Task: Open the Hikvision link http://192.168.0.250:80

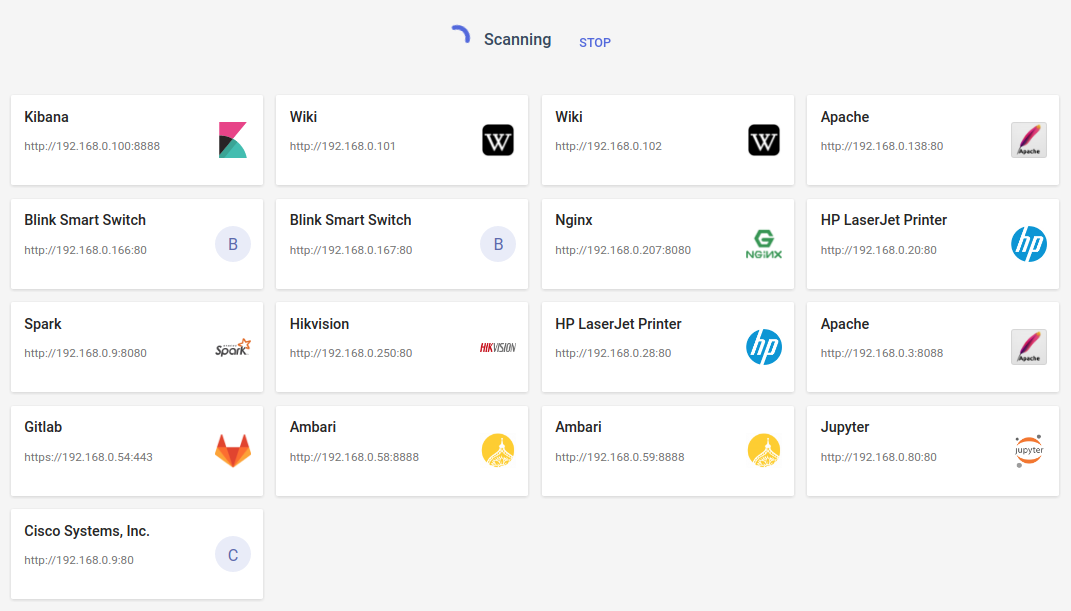Action: pos(351,353)
